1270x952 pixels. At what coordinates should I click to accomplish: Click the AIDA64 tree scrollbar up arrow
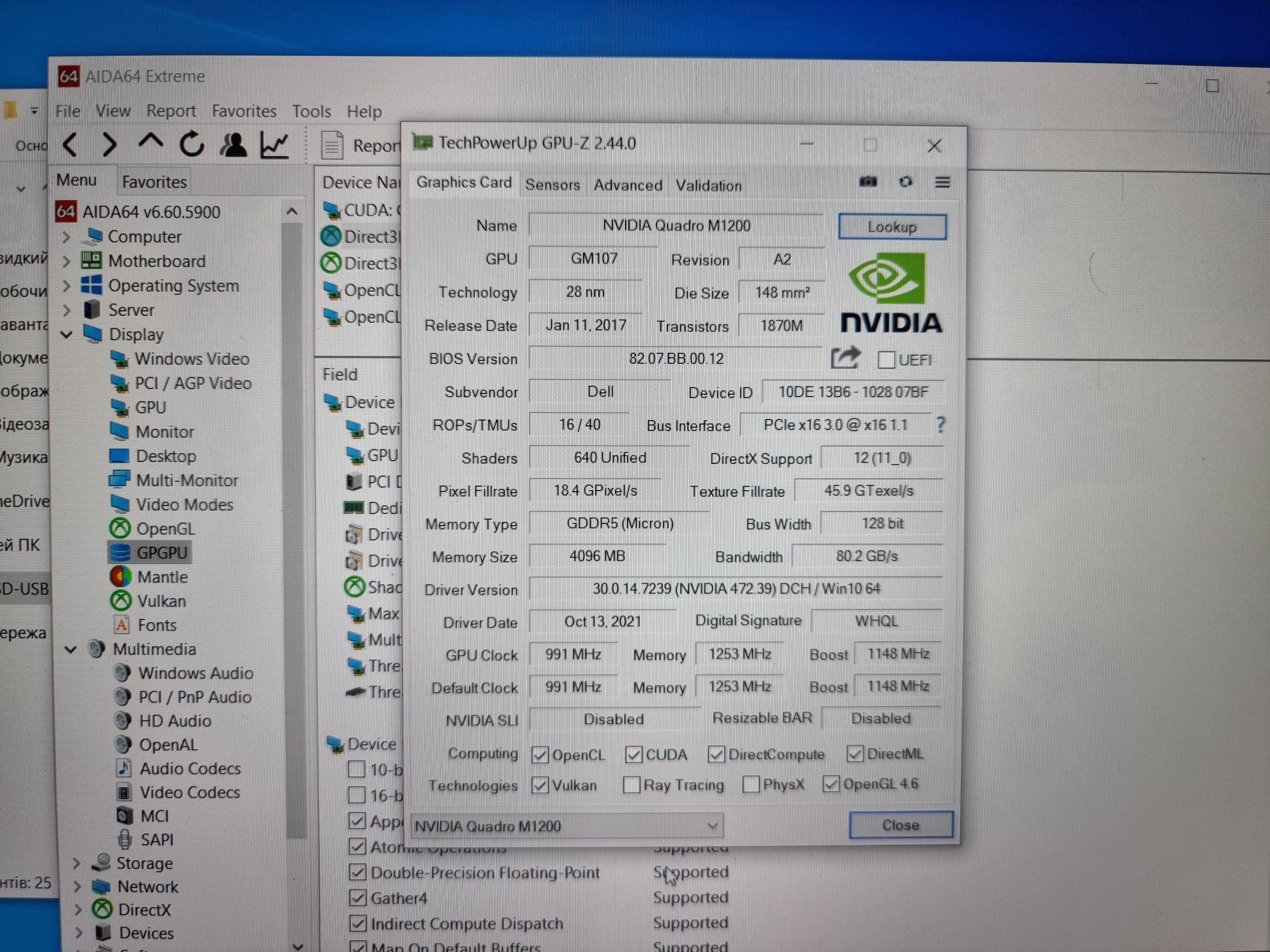click(x=291, y=211)
